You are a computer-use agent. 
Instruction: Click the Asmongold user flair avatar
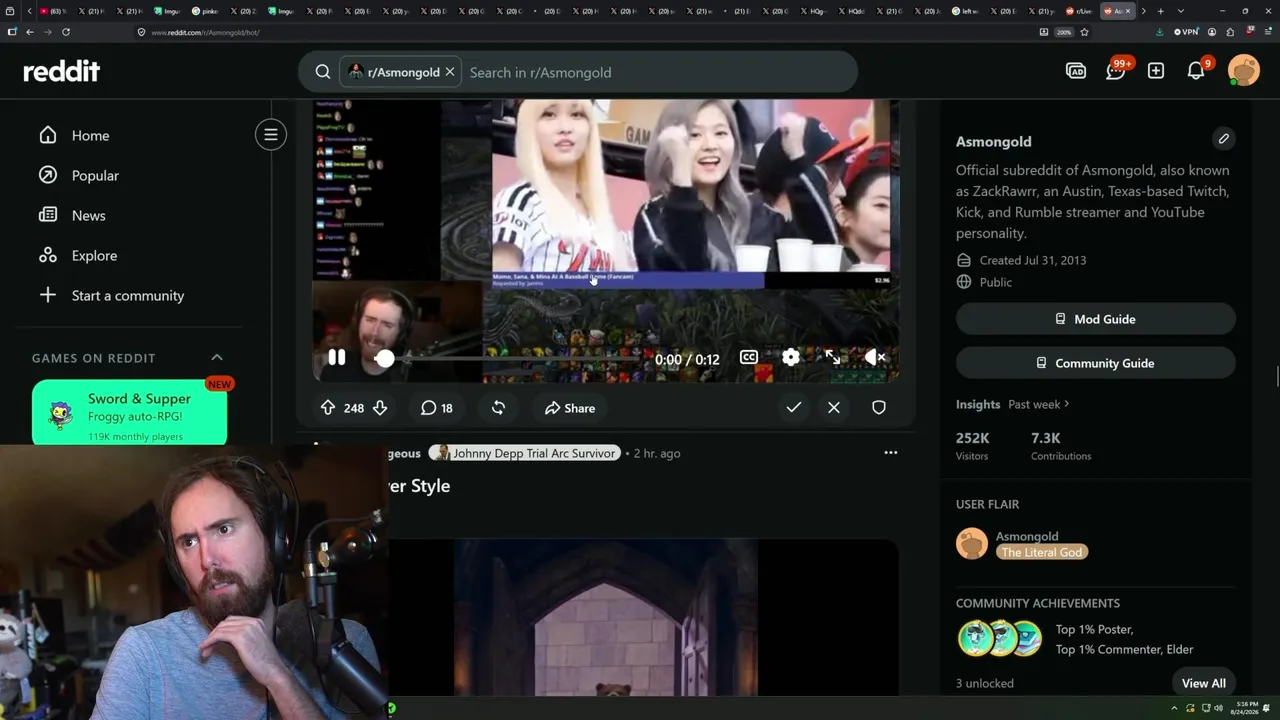[x=972, y=544]
